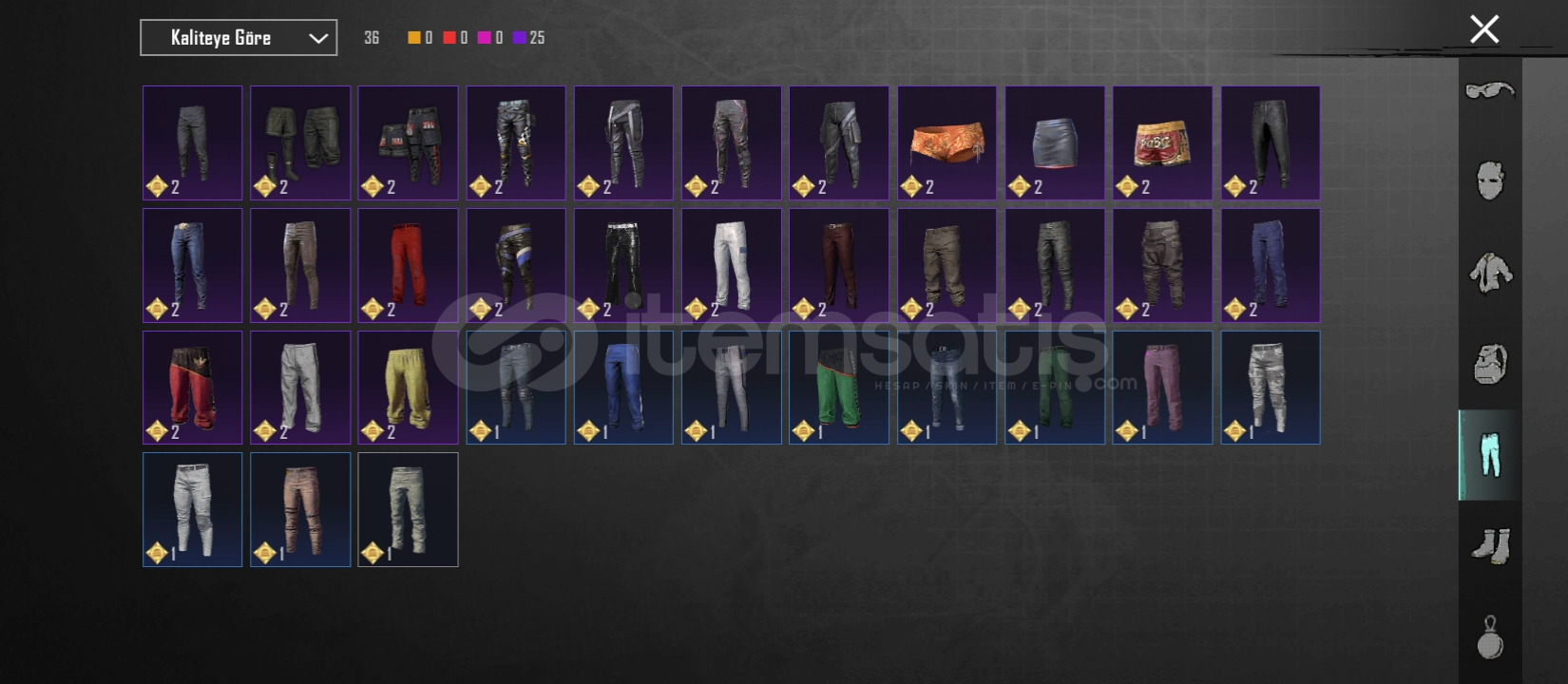Image resolution: width=1568 pixels, height=684 pixels.
Task: Open the grenade category icon
Action: (1490, 637)
